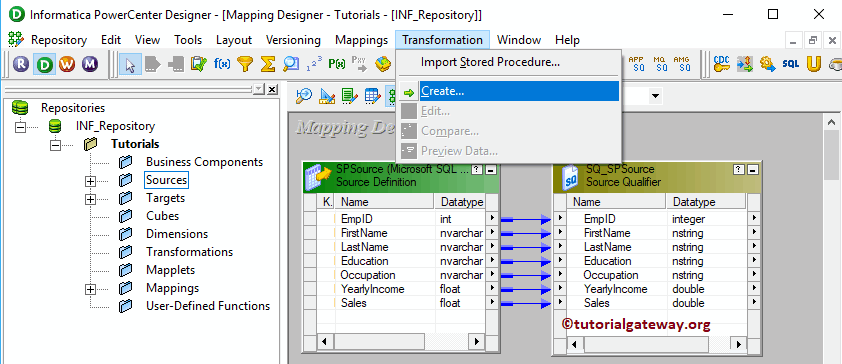This screenshot has height=364, width=842.
Task: Click the Designer app icon in title bar
Action: click(x=17, y=14)
